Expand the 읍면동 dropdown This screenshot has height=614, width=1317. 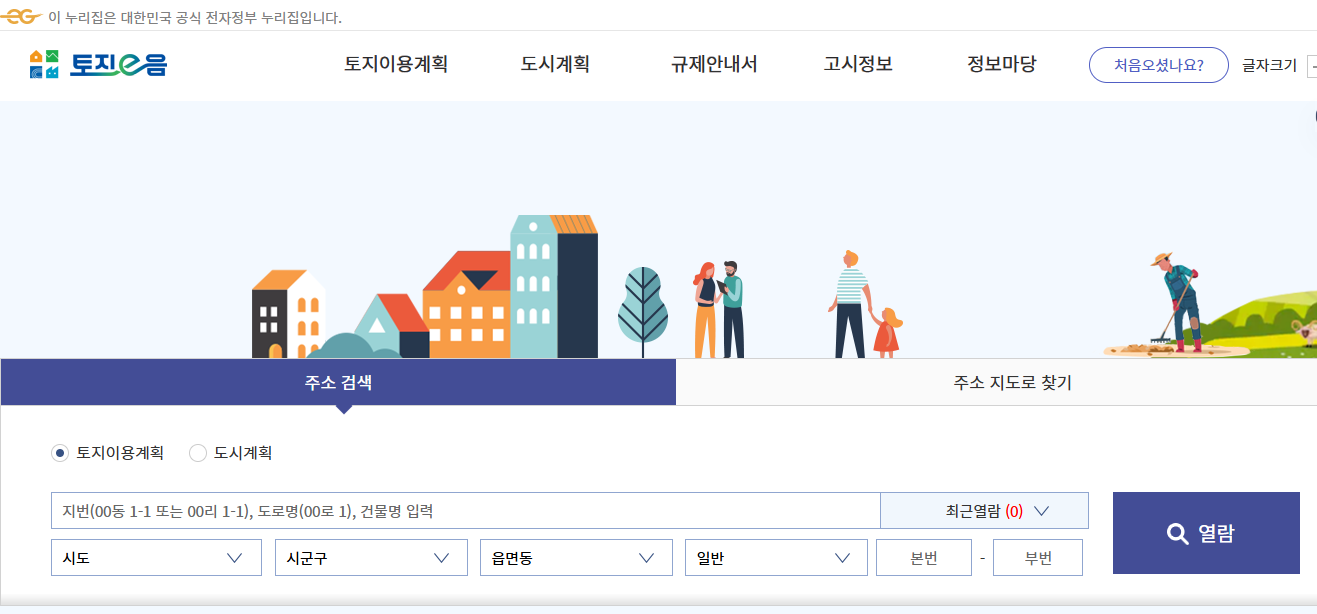click(576, 557)
